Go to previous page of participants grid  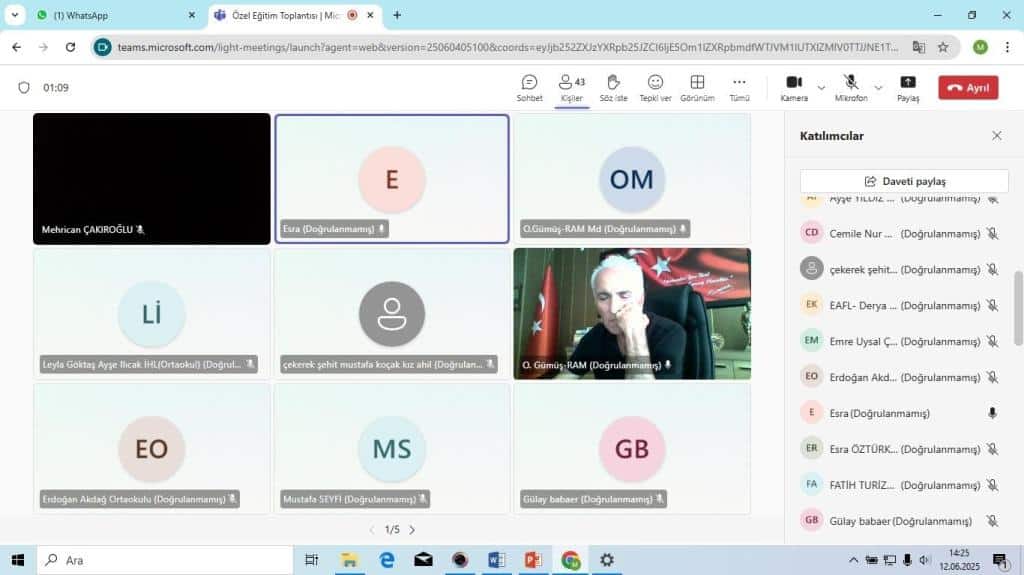coord(372,529)
